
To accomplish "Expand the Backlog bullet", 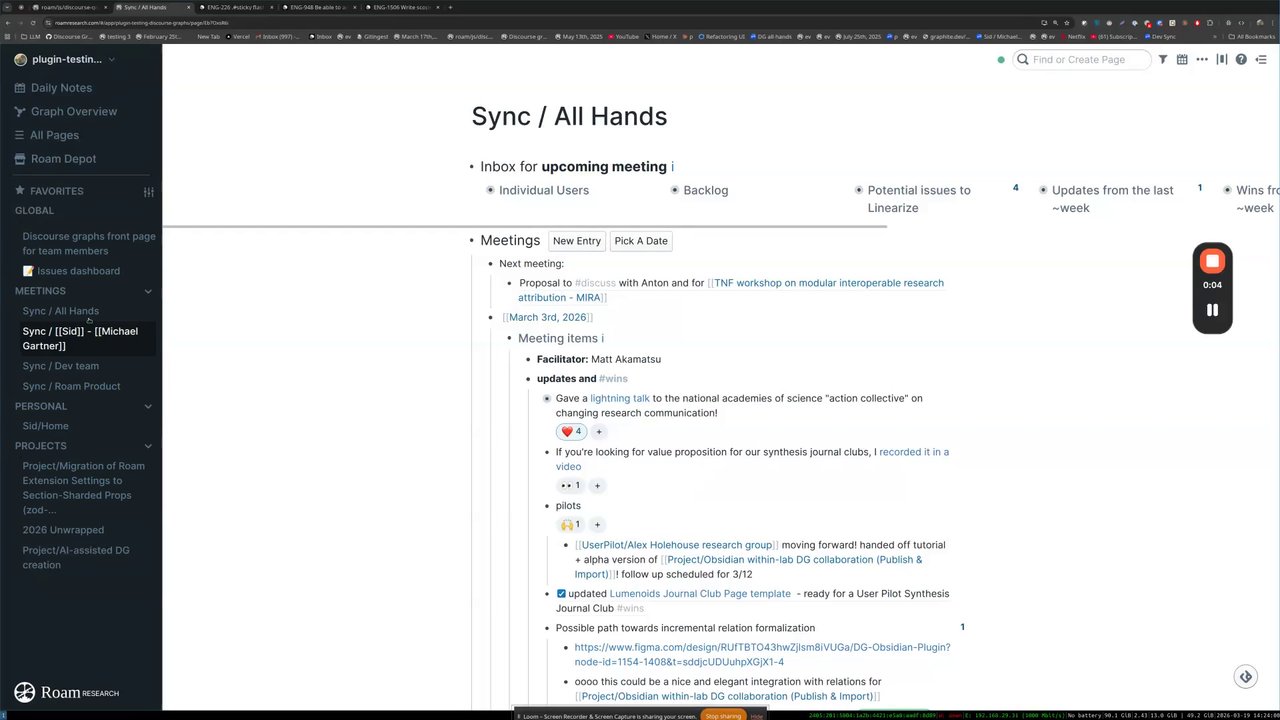I will tap(675, 190).
